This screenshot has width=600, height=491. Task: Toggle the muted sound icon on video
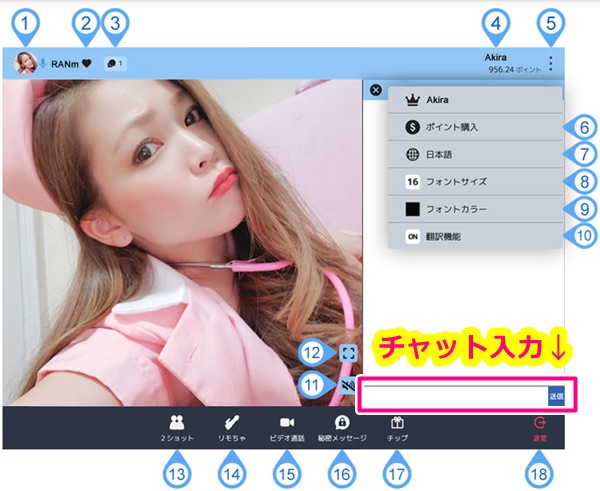[x=348, y=385]
